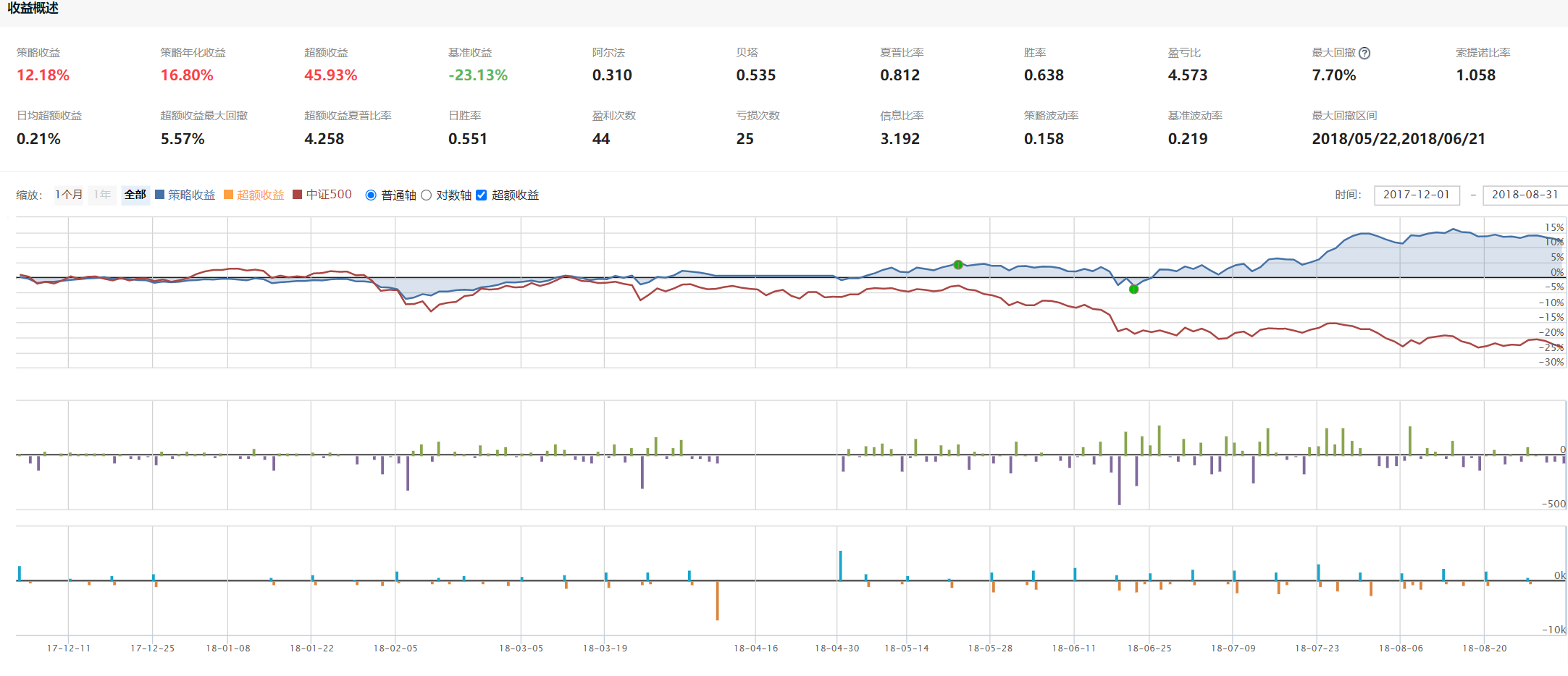Click the 12.18% 策略收益 value

point(43,75)
